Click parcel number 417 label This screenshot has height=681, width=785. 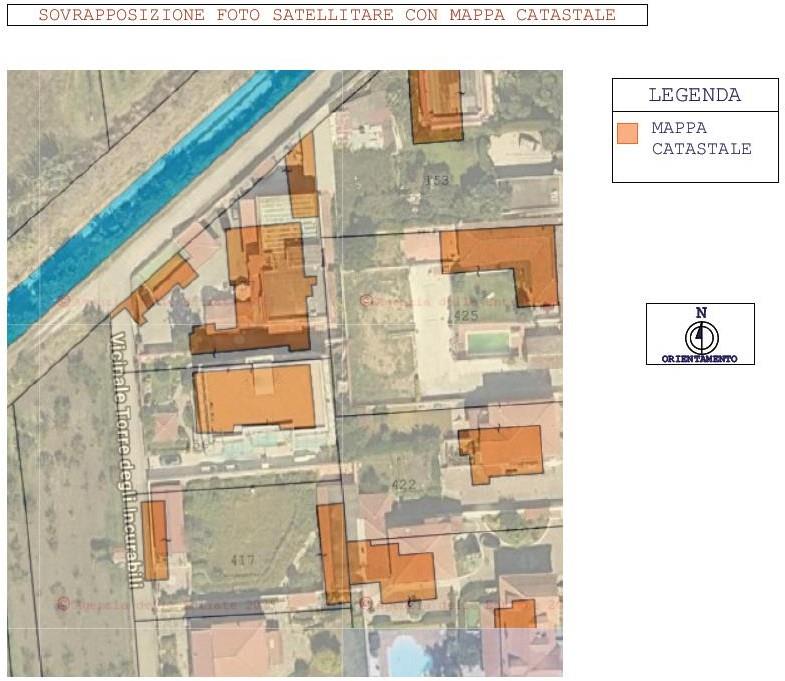(x=242, y=560)
